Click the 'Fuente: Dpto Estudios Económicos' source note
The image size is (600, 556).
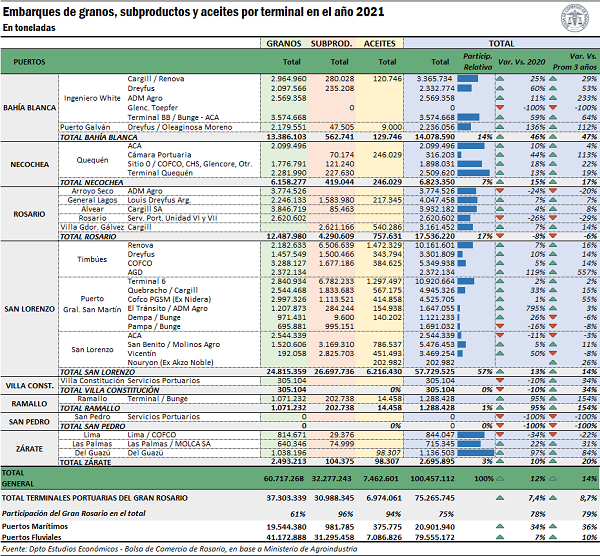click(179, 549)
